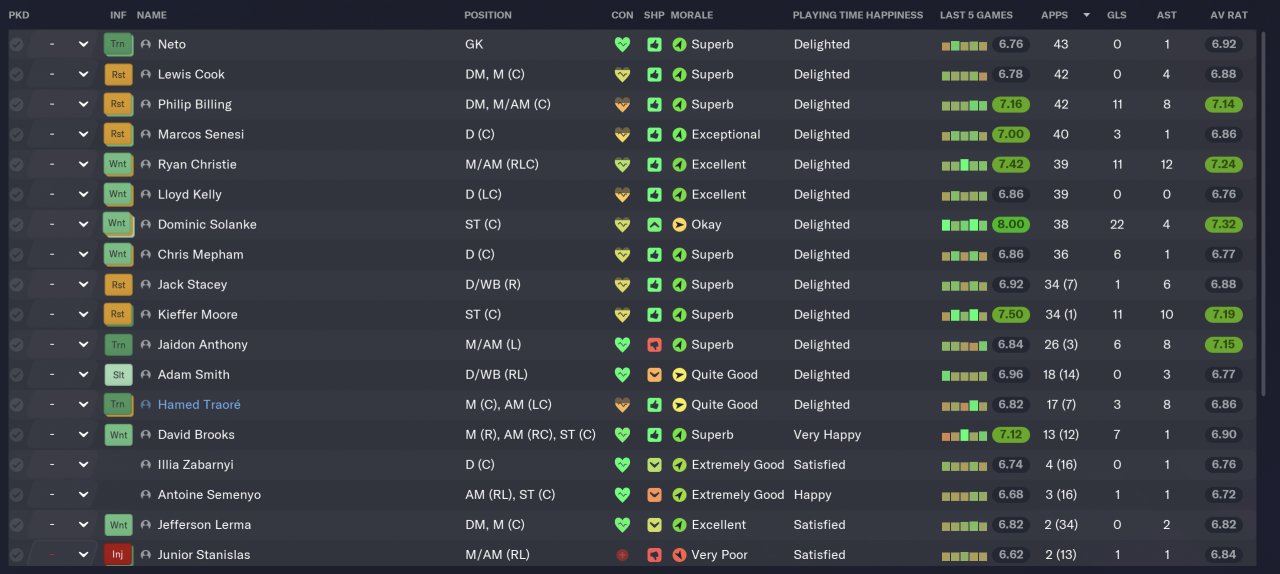Tick the selection checkbox for David Brooks
Viewport: 1280px width, 574px height.
[x=16, y=435]
